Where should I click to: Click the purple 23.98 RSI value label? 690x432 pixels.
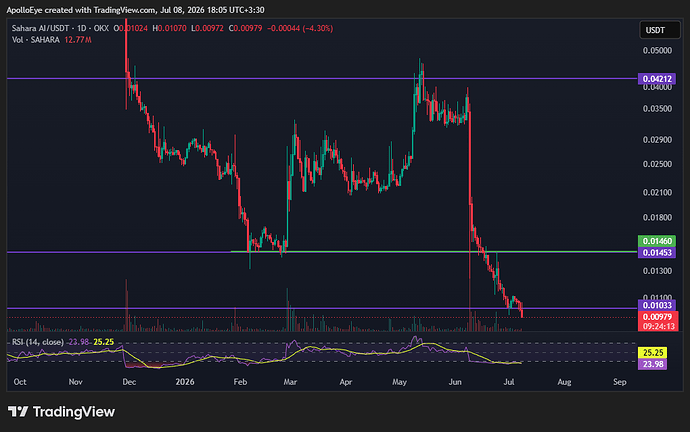(x=652, y=364)
